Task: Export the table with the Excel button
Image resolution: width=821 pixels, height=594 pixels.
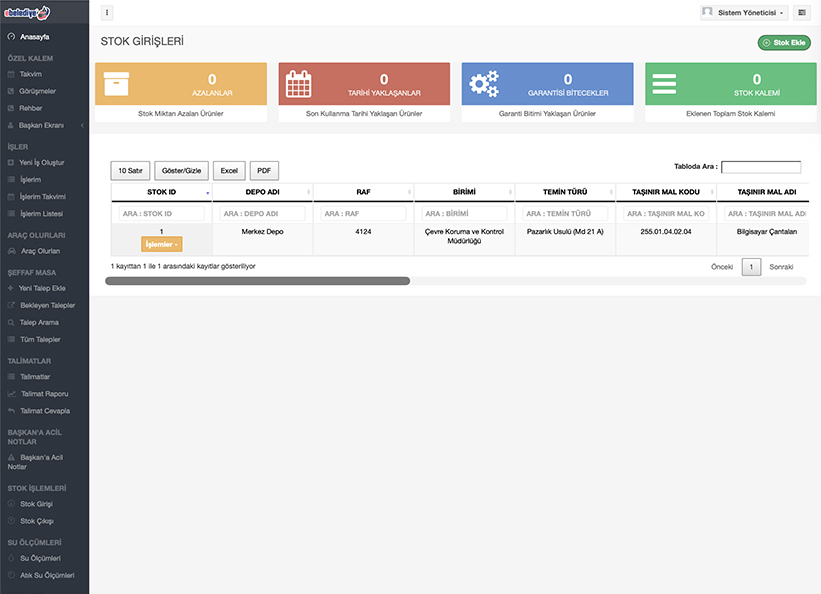Action: pyautogui.click(x=229, y=171)
